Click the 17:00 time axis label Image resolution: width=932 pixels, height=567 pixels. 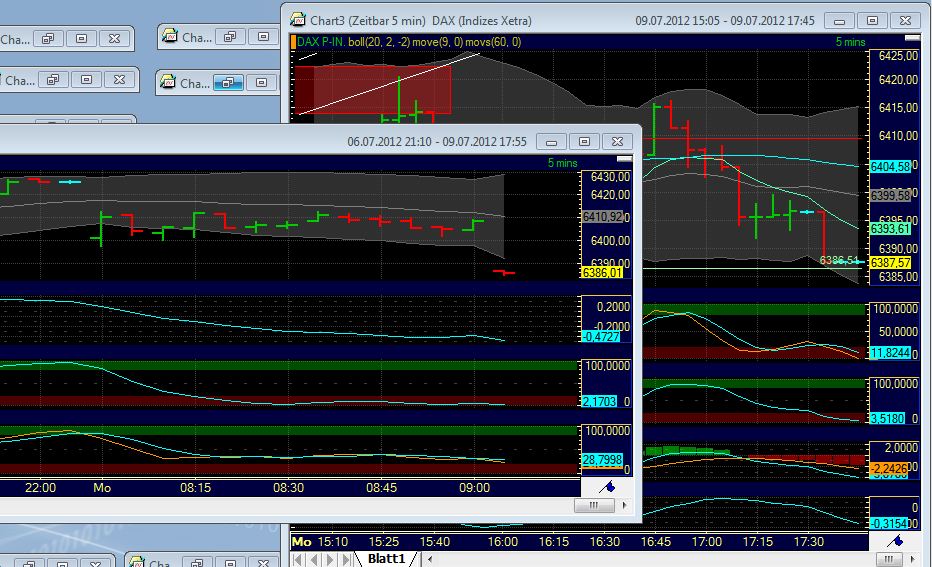point(706,542)
